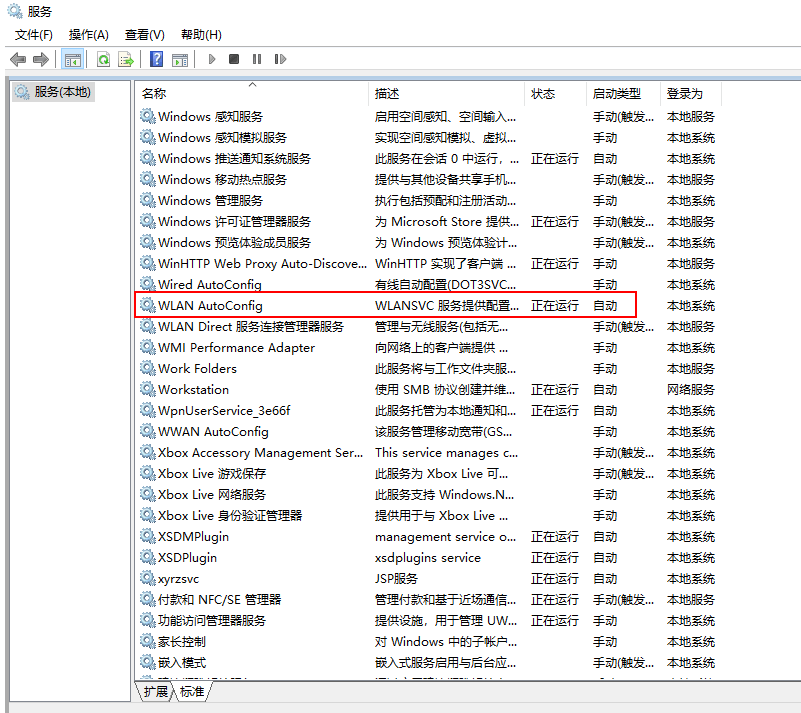Select Xbox Live 游戏保存 service name
The image size is (801, 713).
point(212,473)
